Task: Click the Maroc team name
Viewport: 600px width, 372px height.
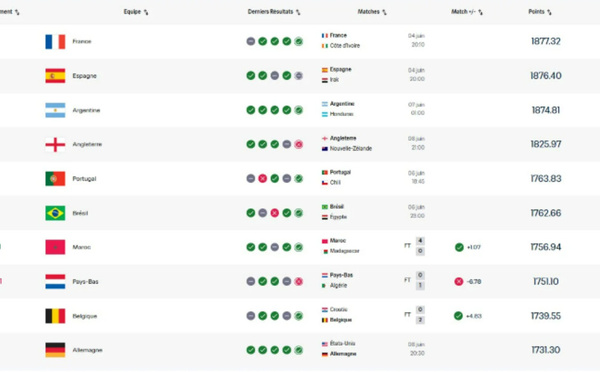Action: [x=82, y=247]
